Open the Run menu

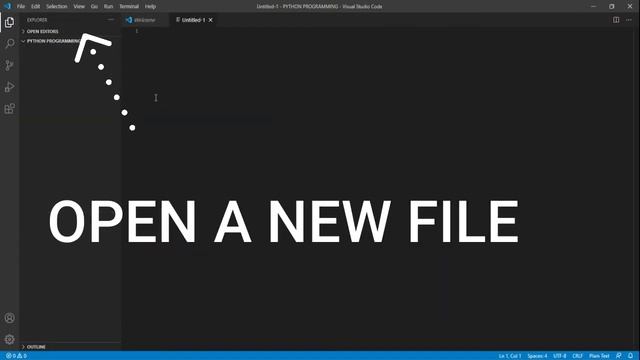click(108, 7)
